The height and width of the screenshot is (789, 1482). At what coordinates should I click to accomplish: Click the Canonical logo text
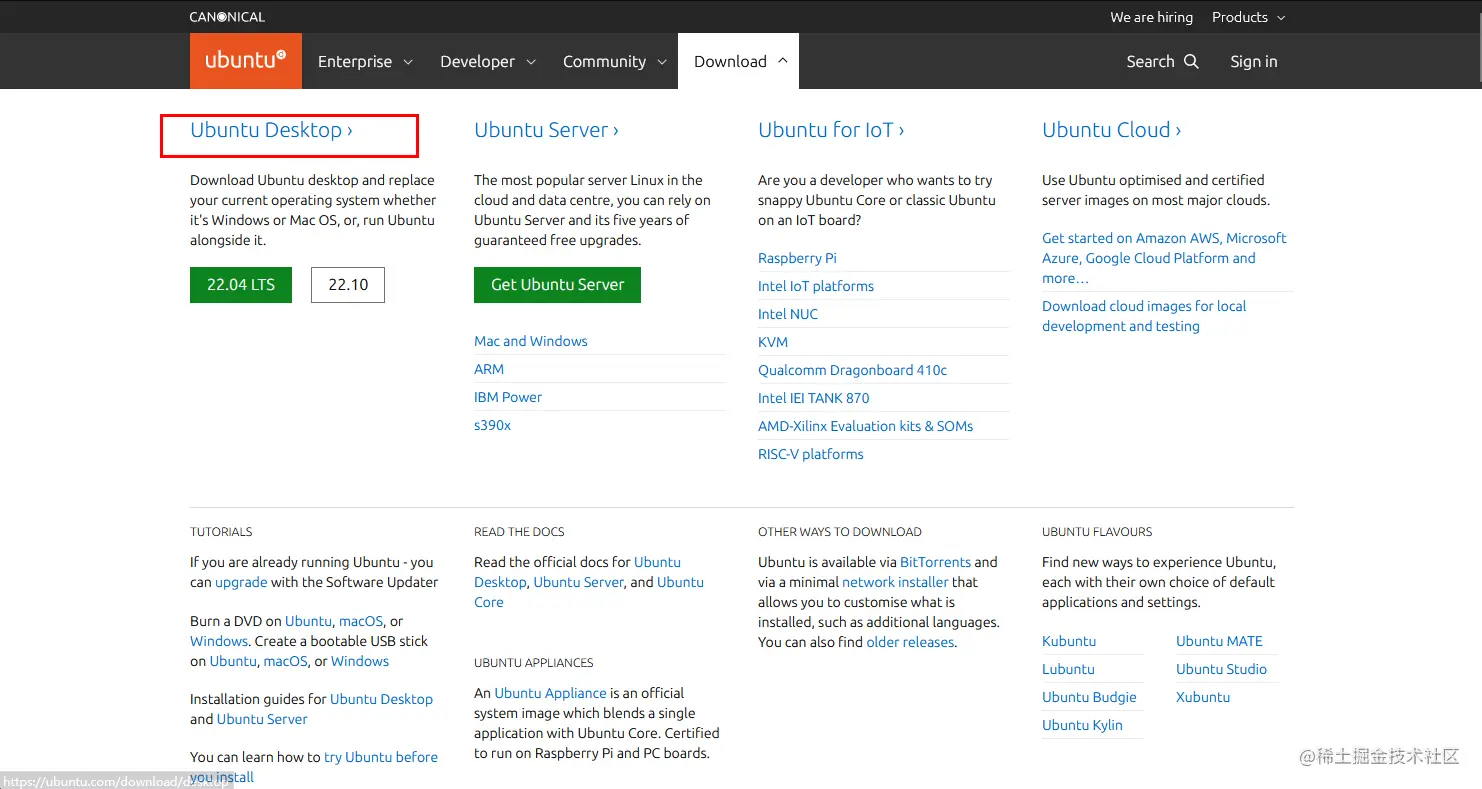227,17
